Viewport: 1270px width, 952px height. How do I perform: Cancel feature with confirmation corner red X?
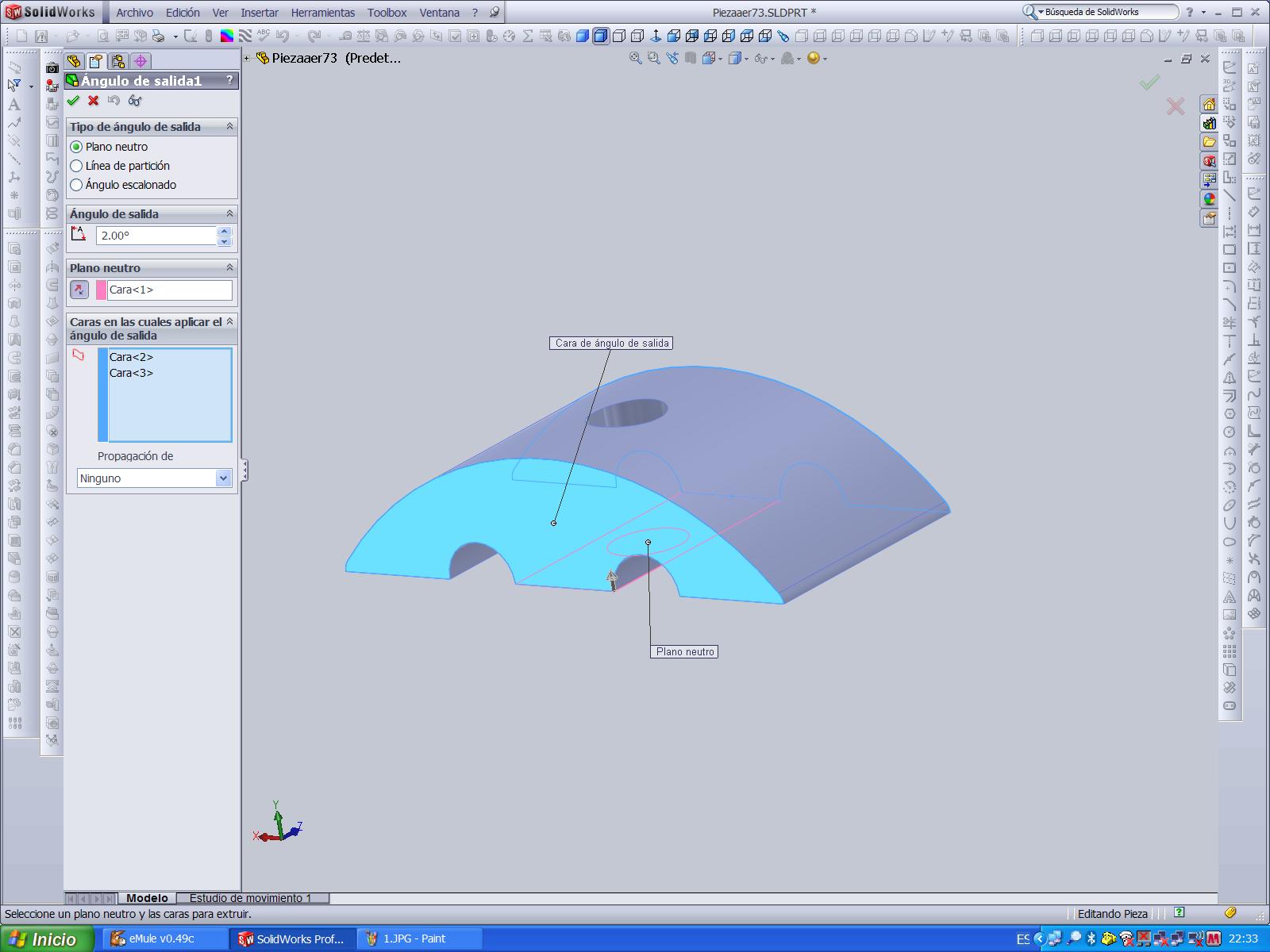1176,106
